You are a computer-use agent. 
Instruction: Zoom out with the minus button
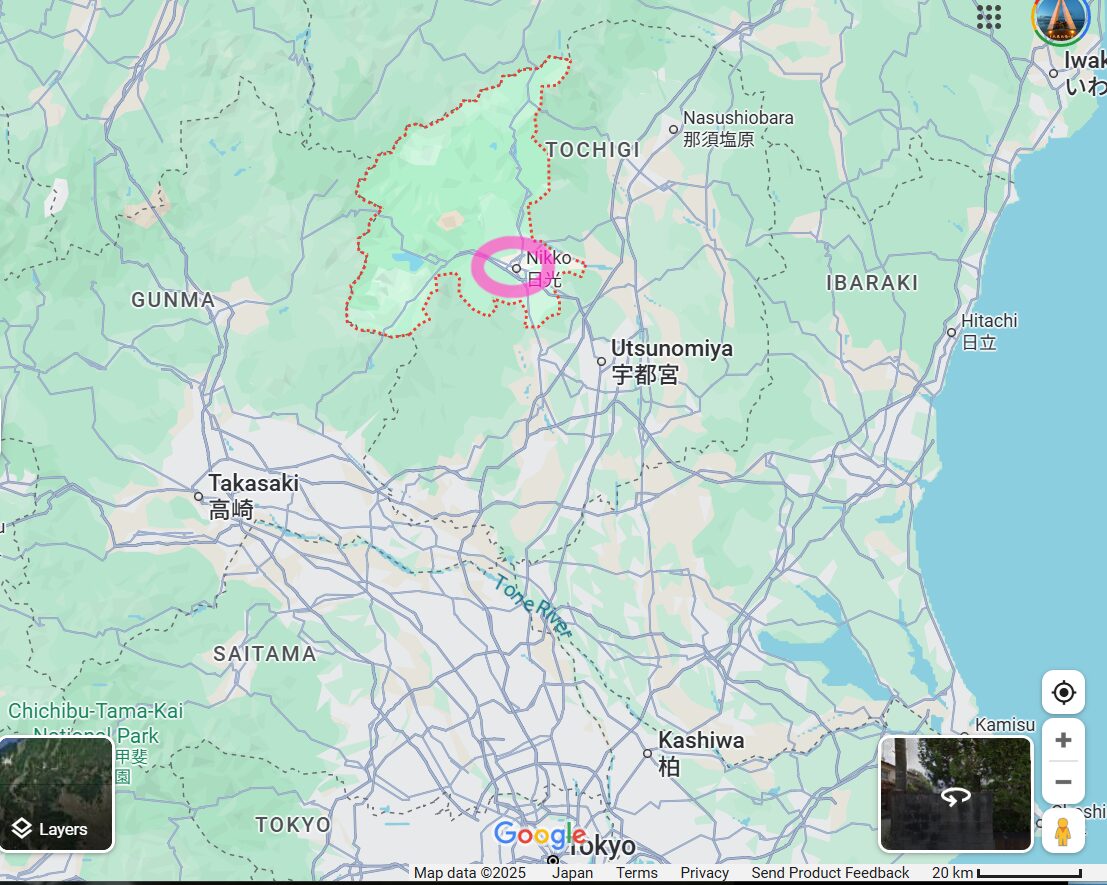(x=1063, y=782)
